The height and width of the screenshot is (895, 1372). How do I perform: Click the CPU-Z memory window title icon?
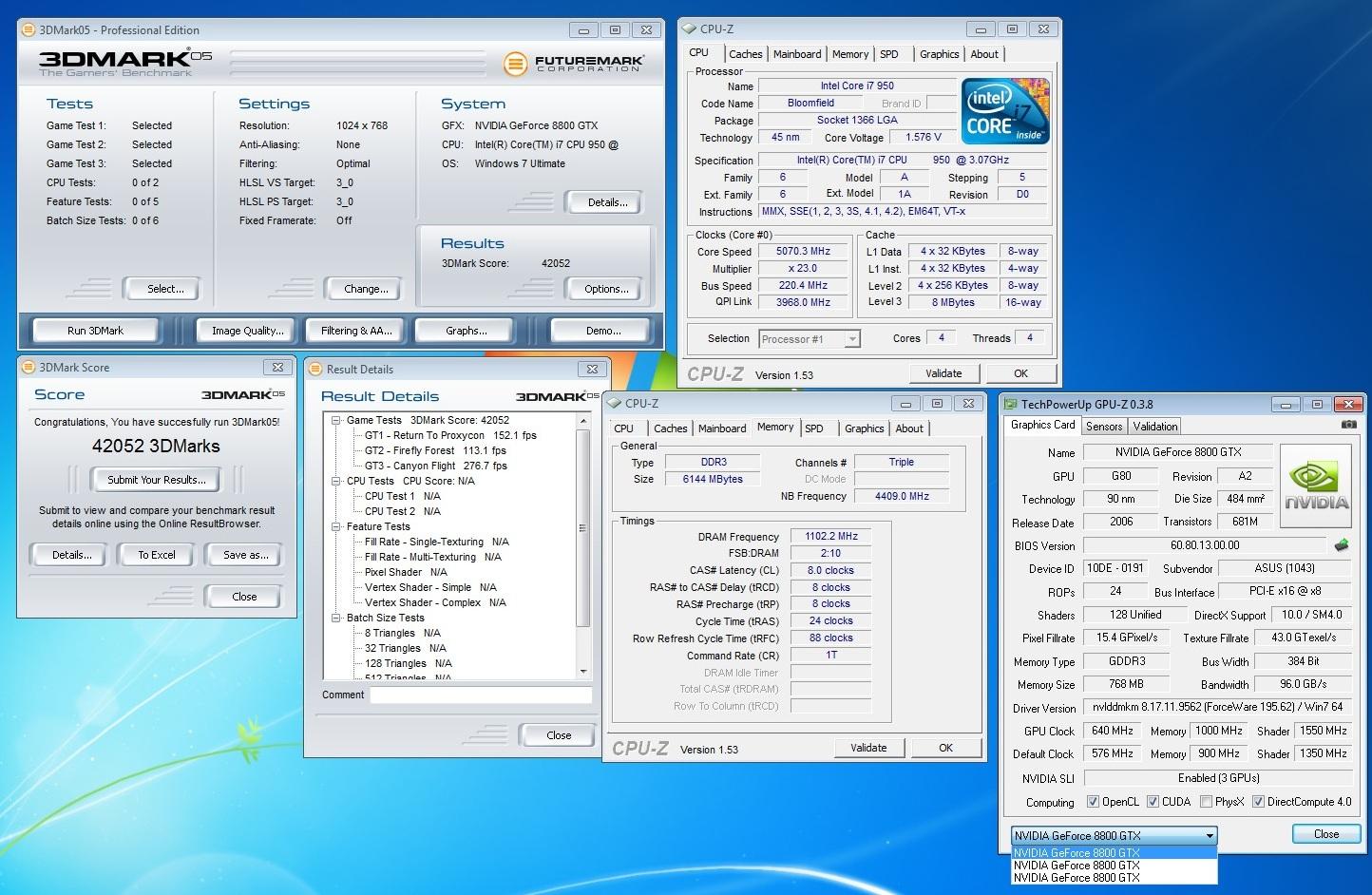[615, 404]
